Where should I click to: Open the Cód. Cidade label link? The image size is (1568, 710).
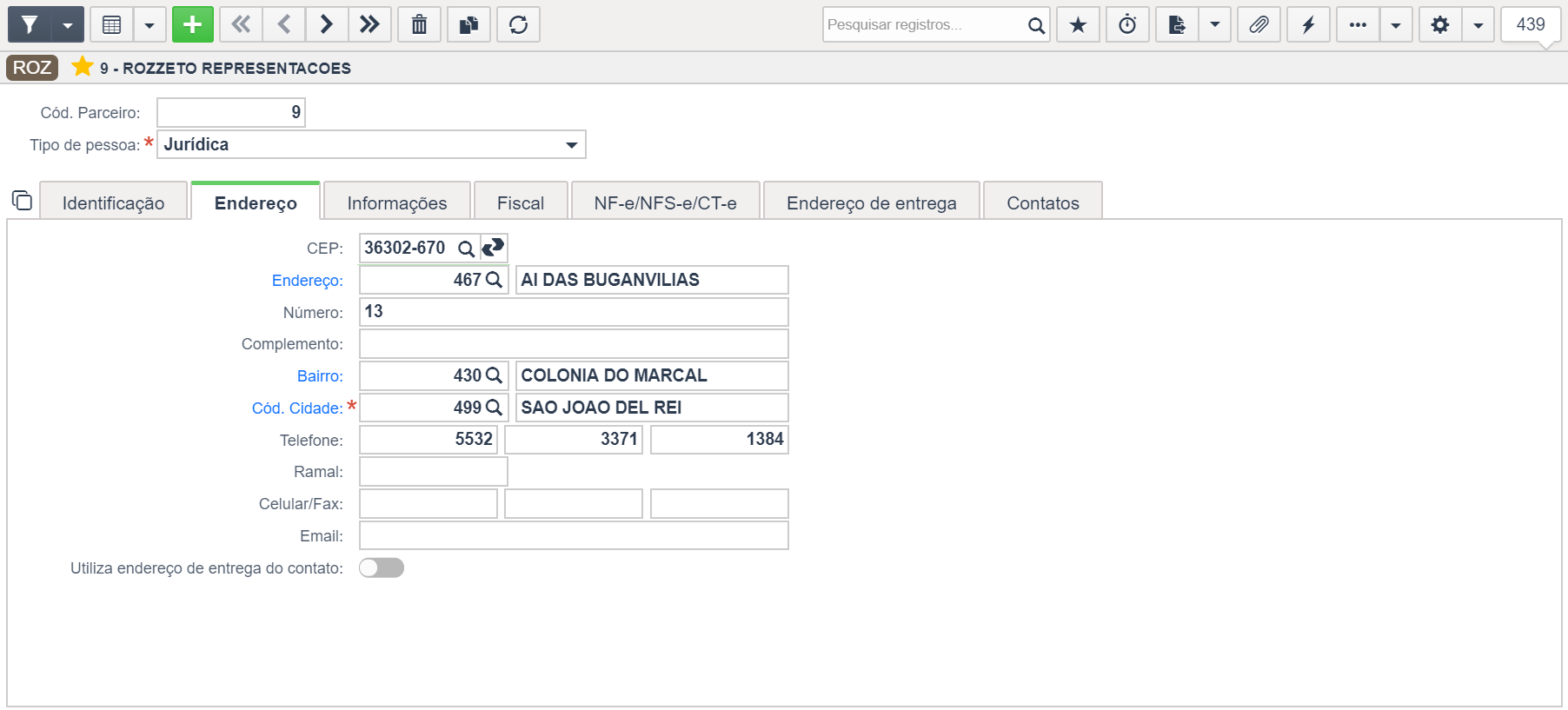(x=297, y=408)
